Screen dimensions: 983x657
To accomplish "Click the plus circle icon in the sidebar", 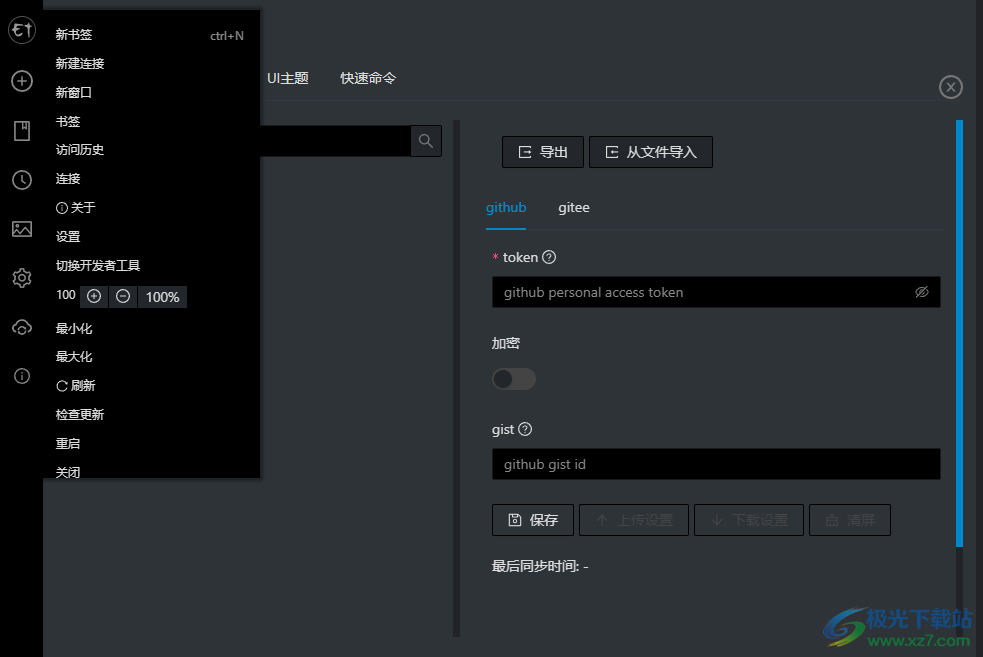I will coord(22,81).
